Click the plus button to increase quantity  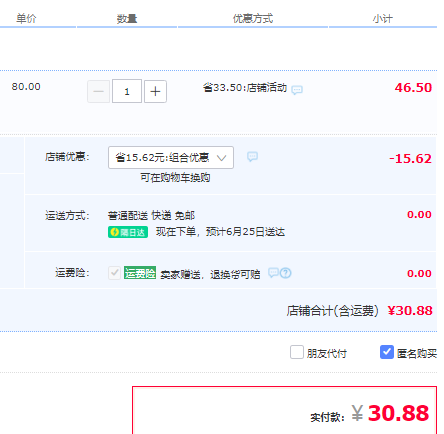pyautogui.click(x=155, y=91)
